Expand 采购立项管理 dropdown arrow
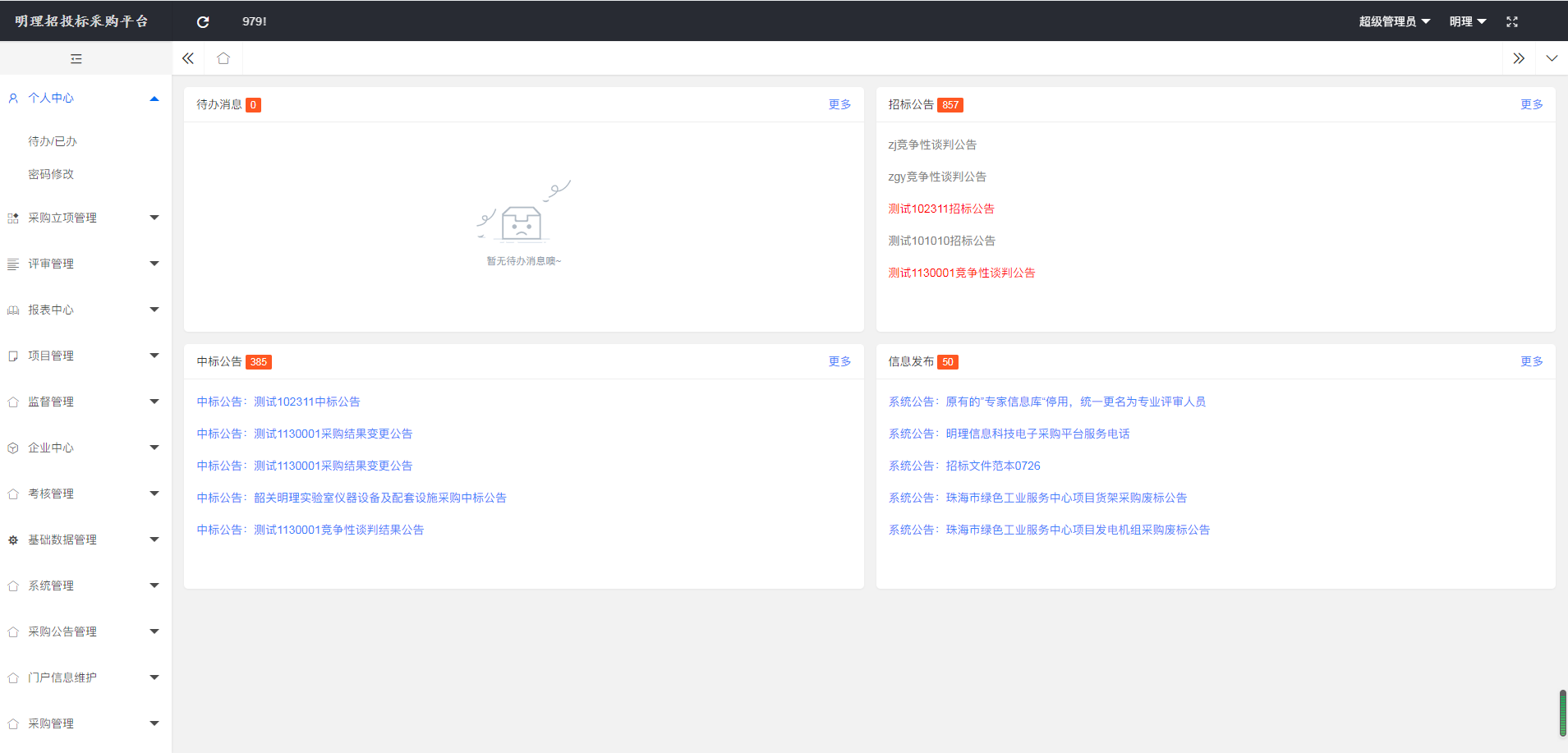Image resolution: width=1568 pixels, height=753 pixels. tap(154, 218)
